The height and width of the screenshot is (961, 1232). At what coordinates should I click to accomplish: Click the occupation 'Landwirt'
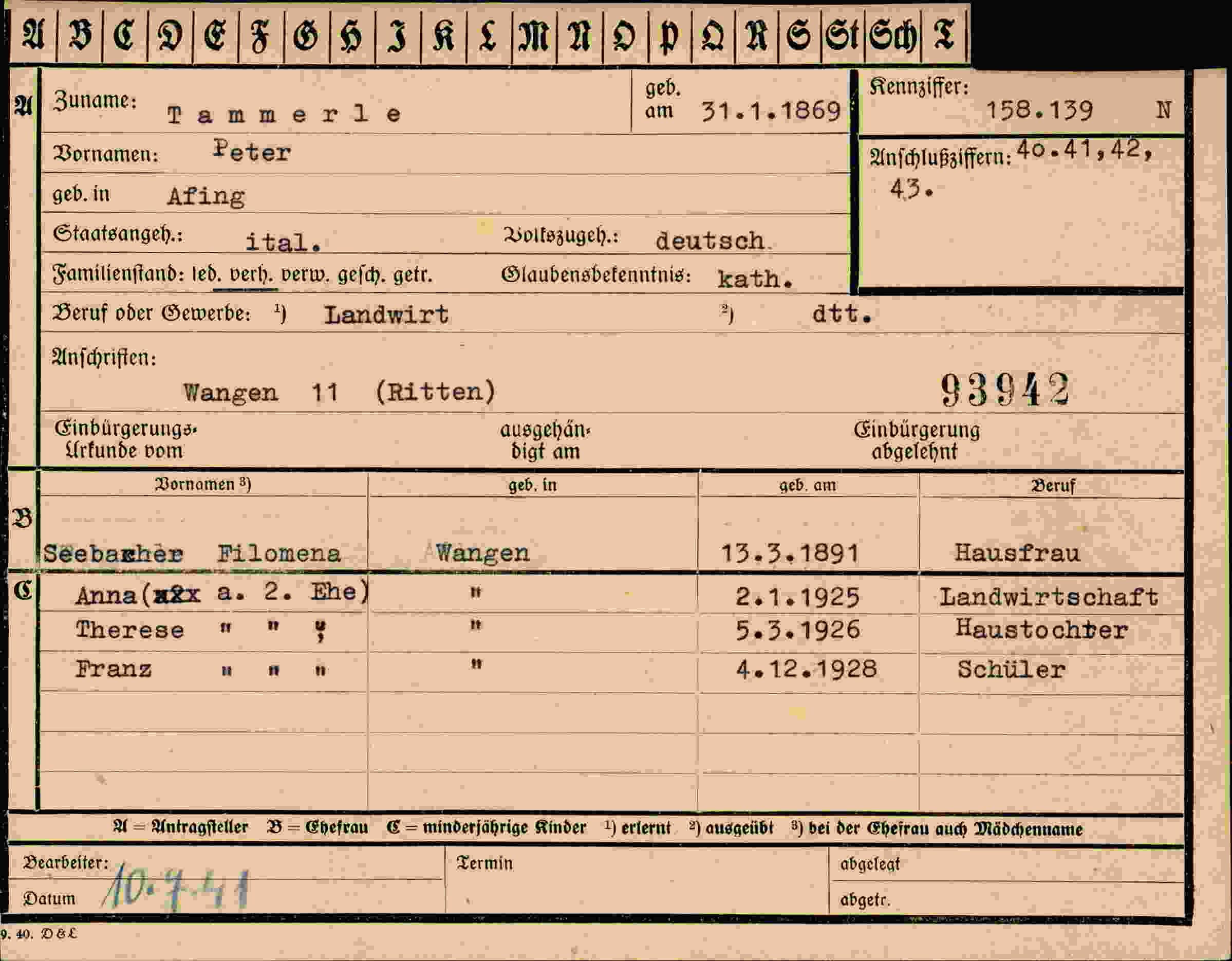(x=386, y=315)
